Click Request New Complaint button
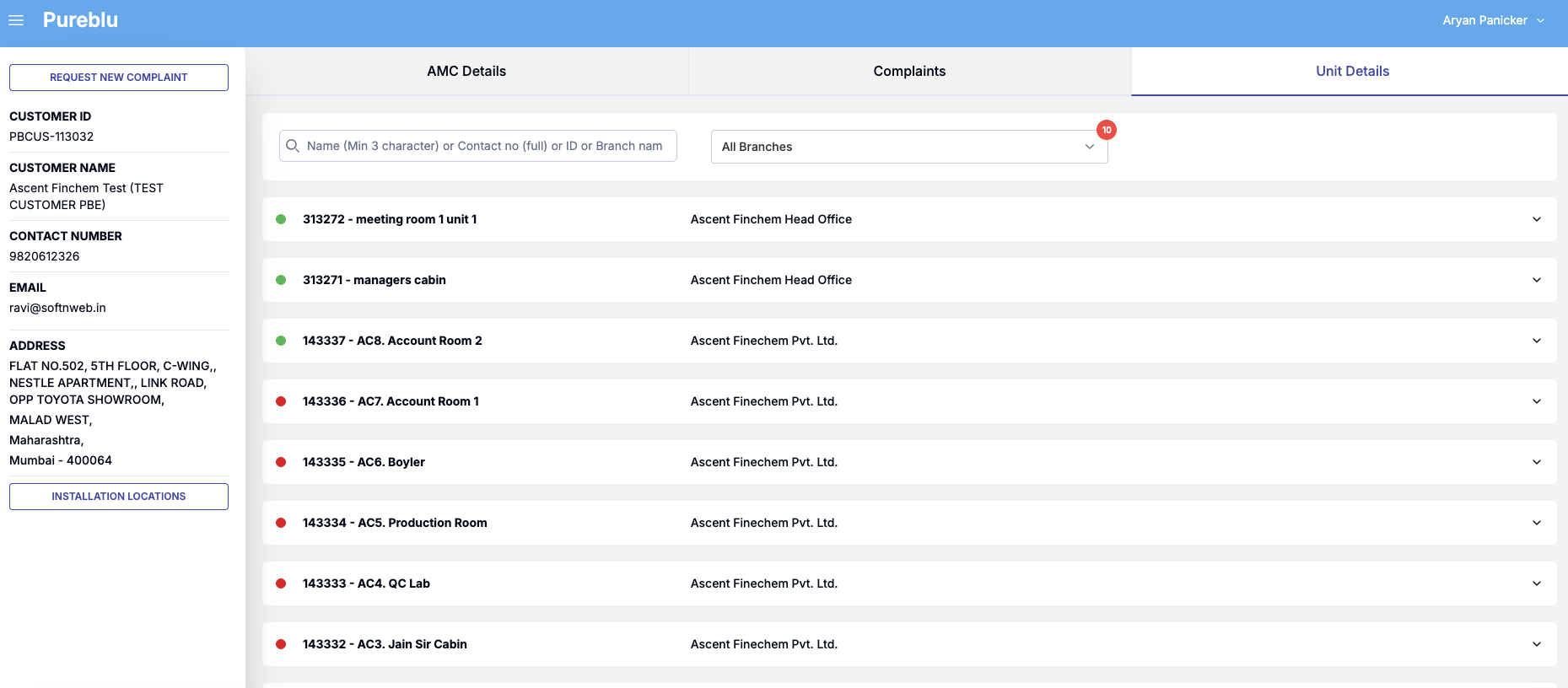This screenshot has width=1568, height=688. (119, 78)
